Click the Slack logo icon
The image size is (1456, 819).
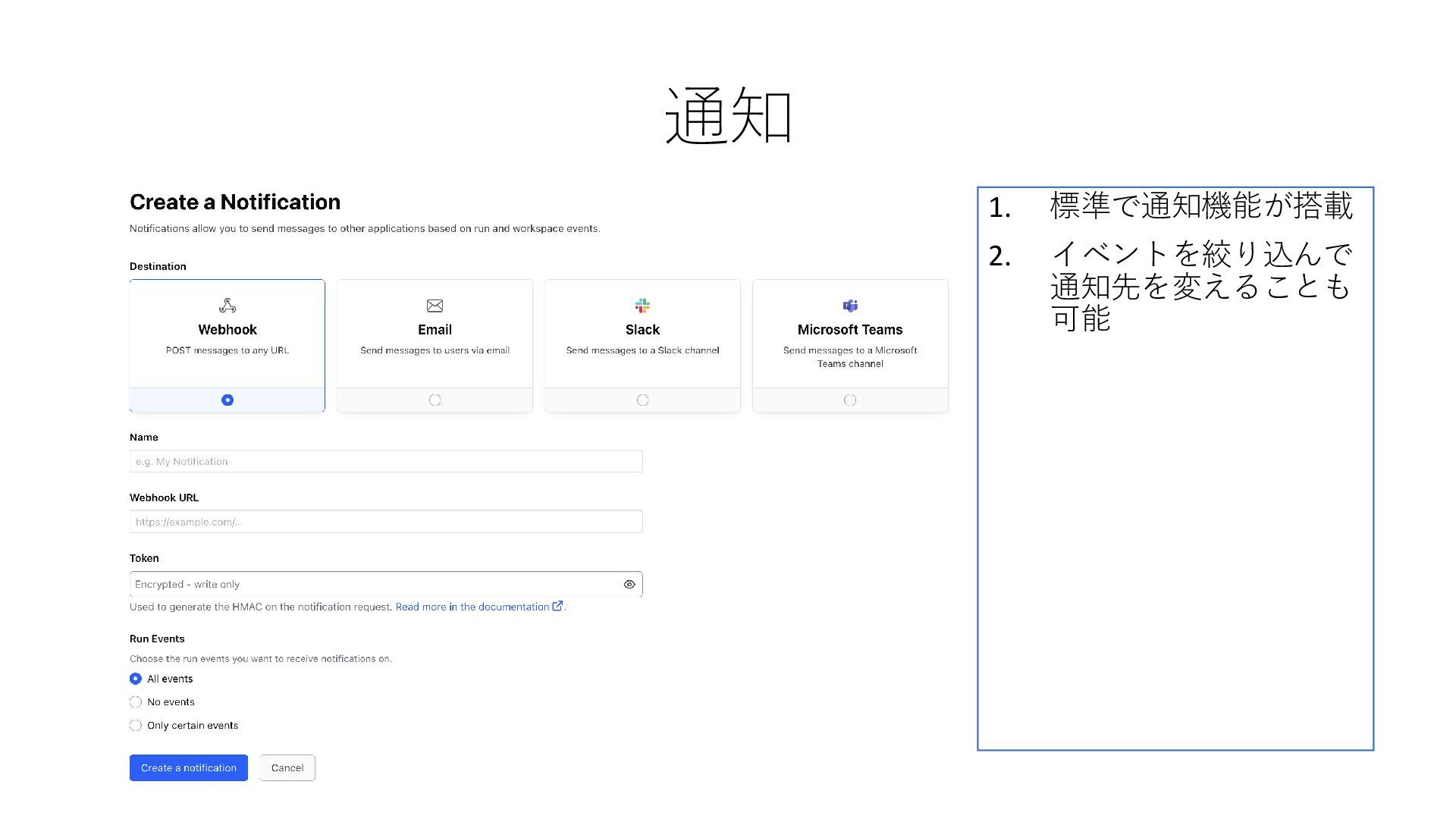[642, 306]
